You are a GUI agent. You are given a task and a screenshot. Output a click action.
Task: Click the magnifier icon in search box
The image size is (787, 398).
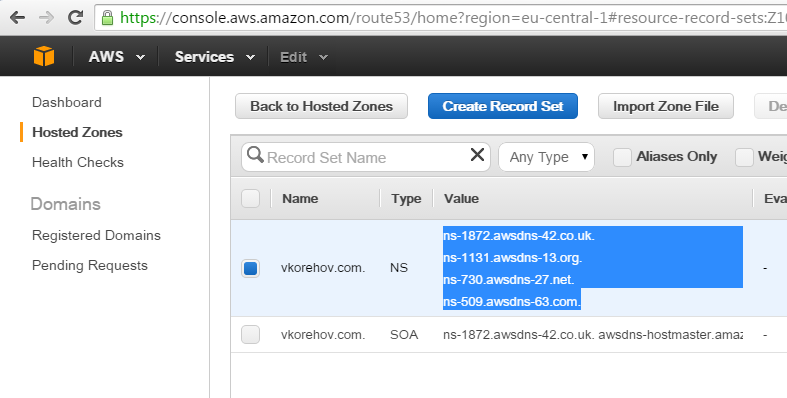(x=255, y=155)
